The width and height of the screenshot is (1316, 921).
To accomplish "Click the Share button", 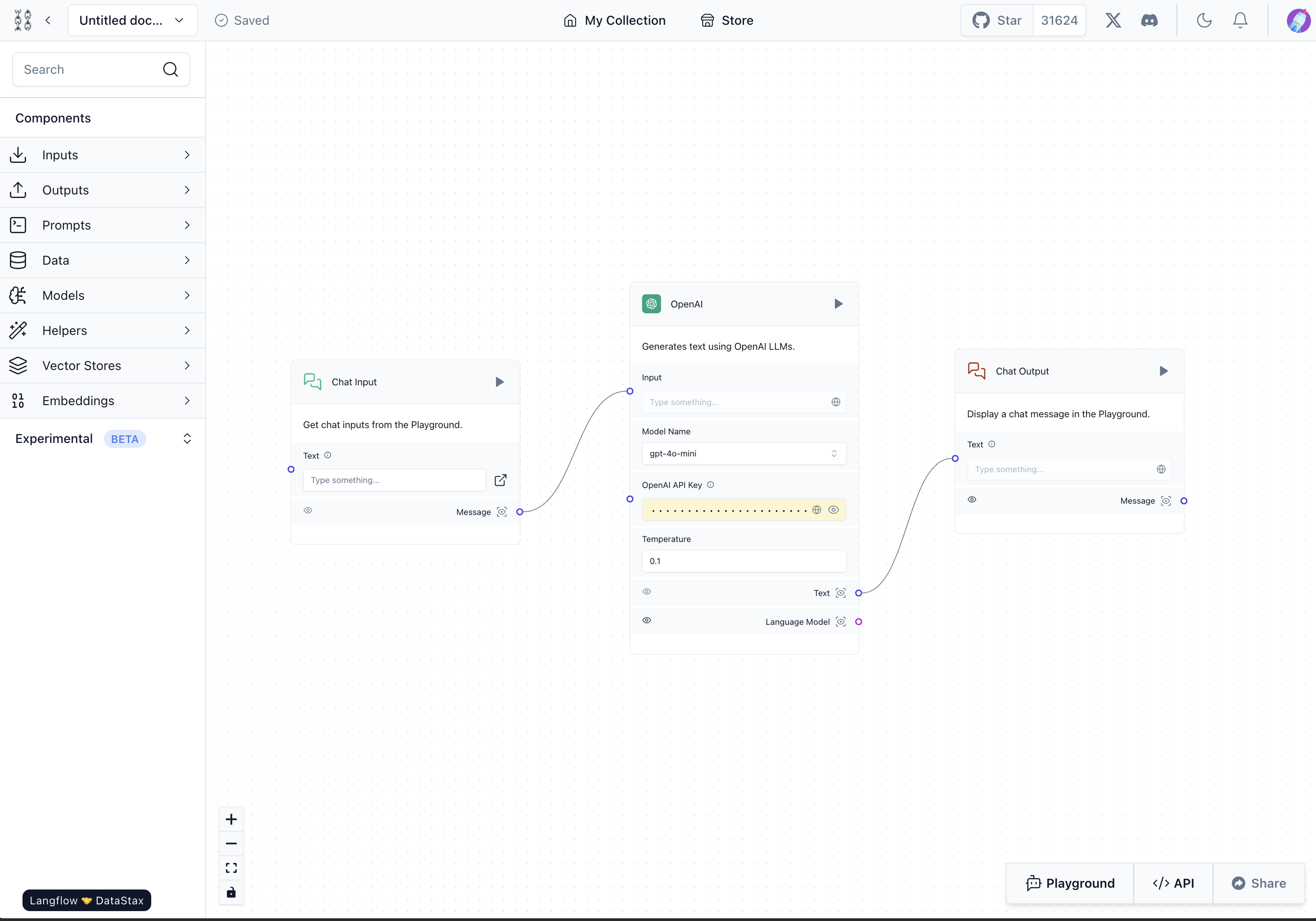I will pos(1259,883).
